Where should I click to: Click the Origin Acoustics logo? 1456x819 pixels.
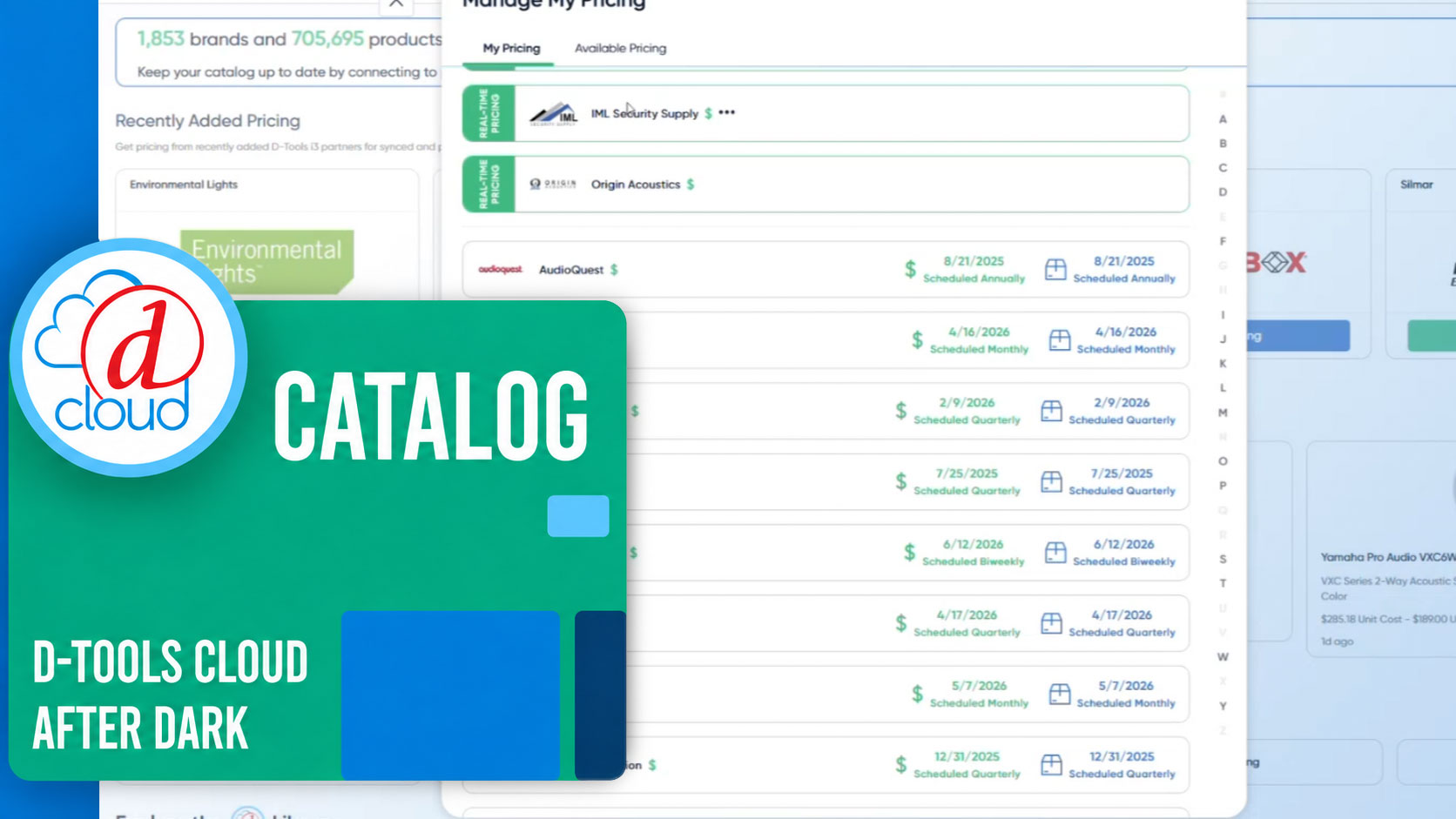pos(553,184)
